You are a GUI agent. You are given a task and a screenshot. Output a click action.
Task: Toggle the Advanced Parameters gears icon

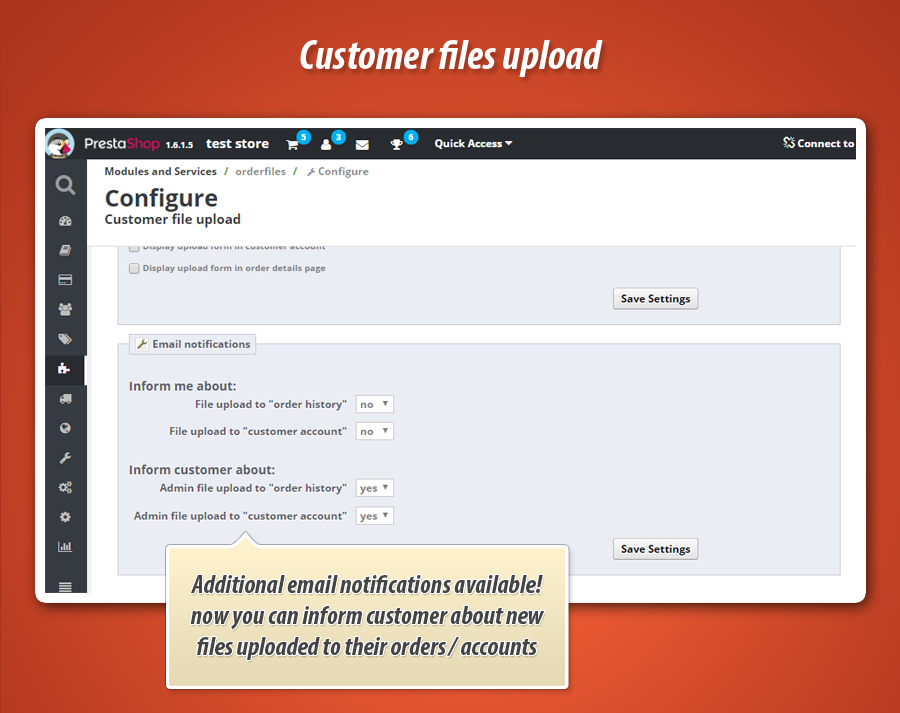65,487
